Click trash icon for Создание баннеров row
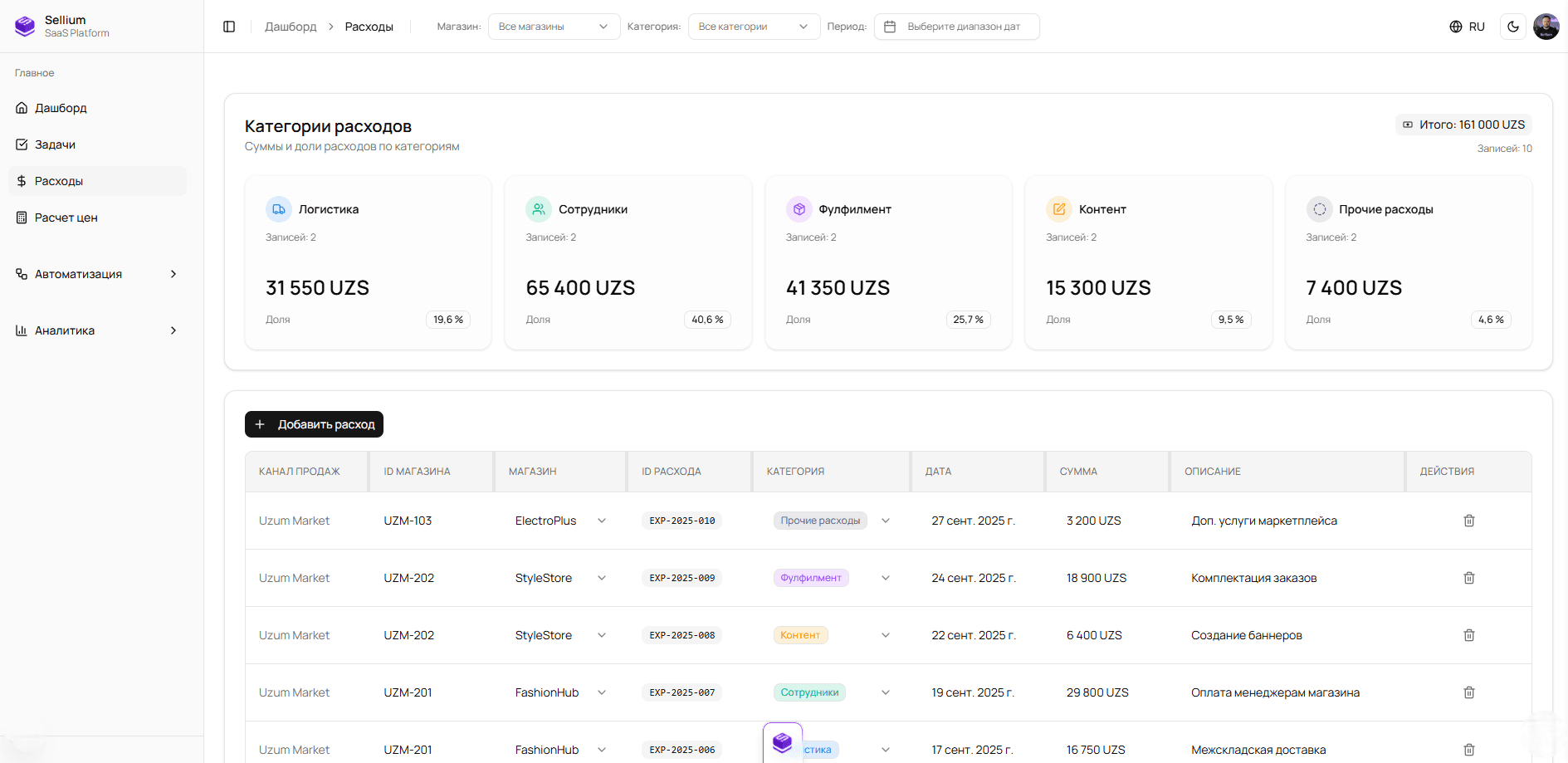1568x763 pixels. coord(1468,635)
